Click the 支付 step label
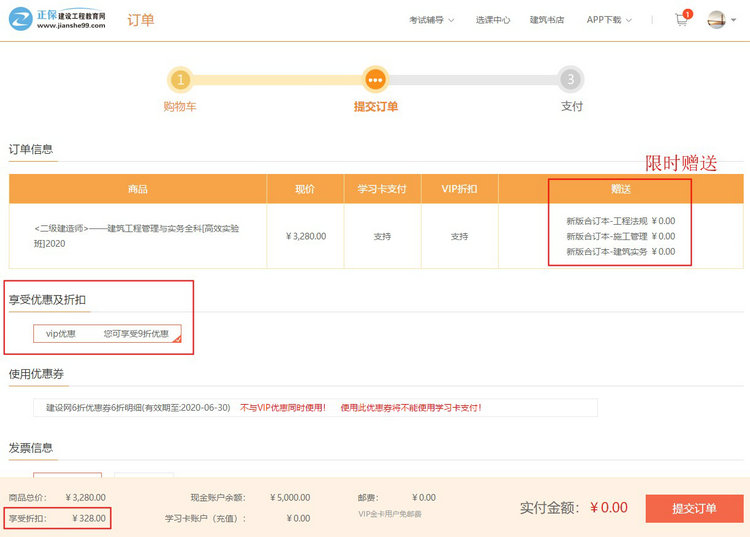750x537 pixels. pos(571,106)
